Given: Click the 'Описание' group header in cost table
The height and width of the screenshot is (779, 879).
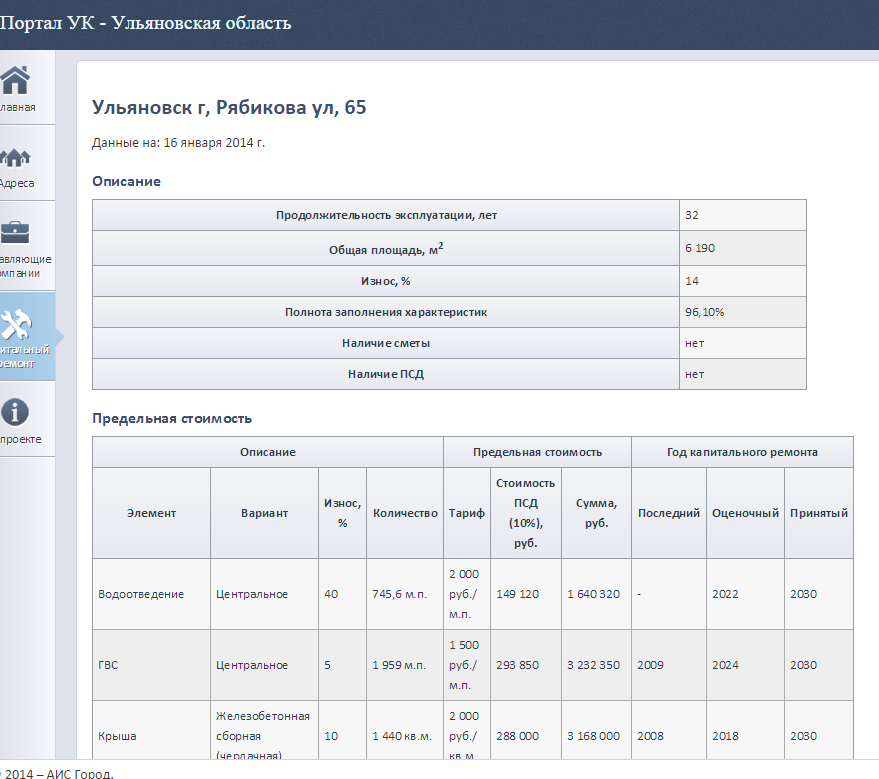Looking at the screenshot, I should [268, 452].
